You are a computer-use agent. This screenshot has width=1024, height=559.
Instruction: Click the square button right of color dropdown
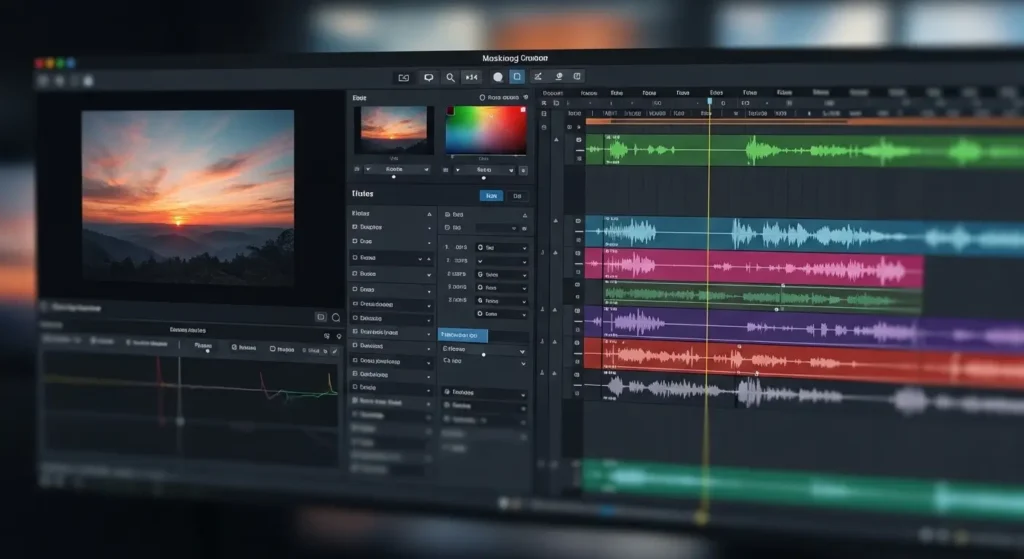click(523, 170)
